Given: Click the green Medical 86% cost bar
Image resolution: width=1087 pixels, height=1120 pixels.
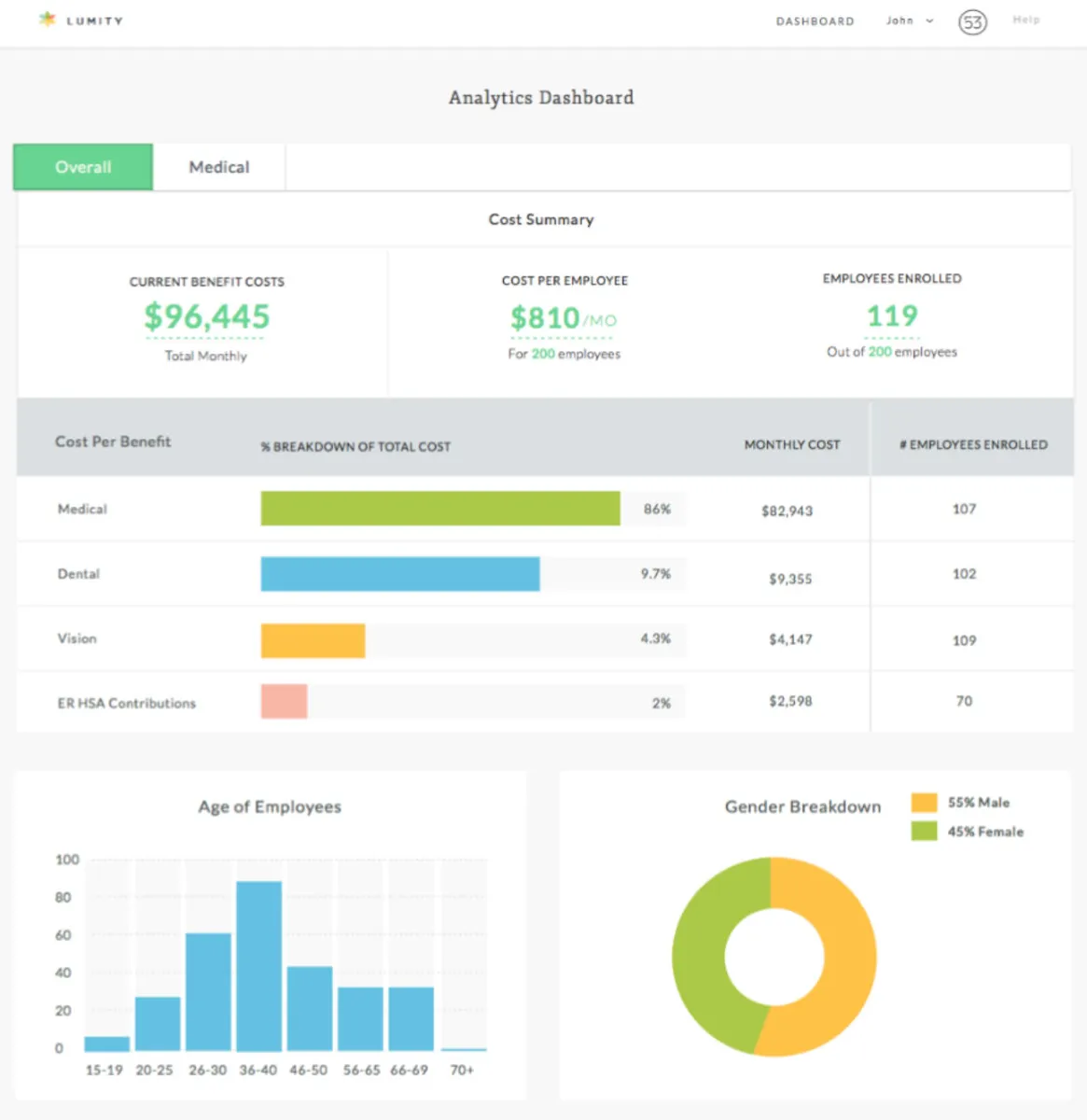Looking at the screenshot, I should point(439,509).
